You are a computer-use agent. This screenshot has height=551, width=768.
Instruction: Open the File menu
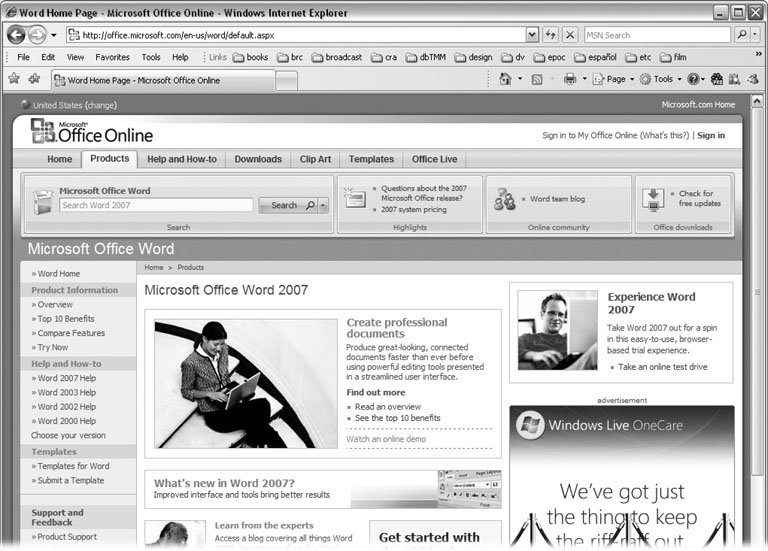pos(23,57)
